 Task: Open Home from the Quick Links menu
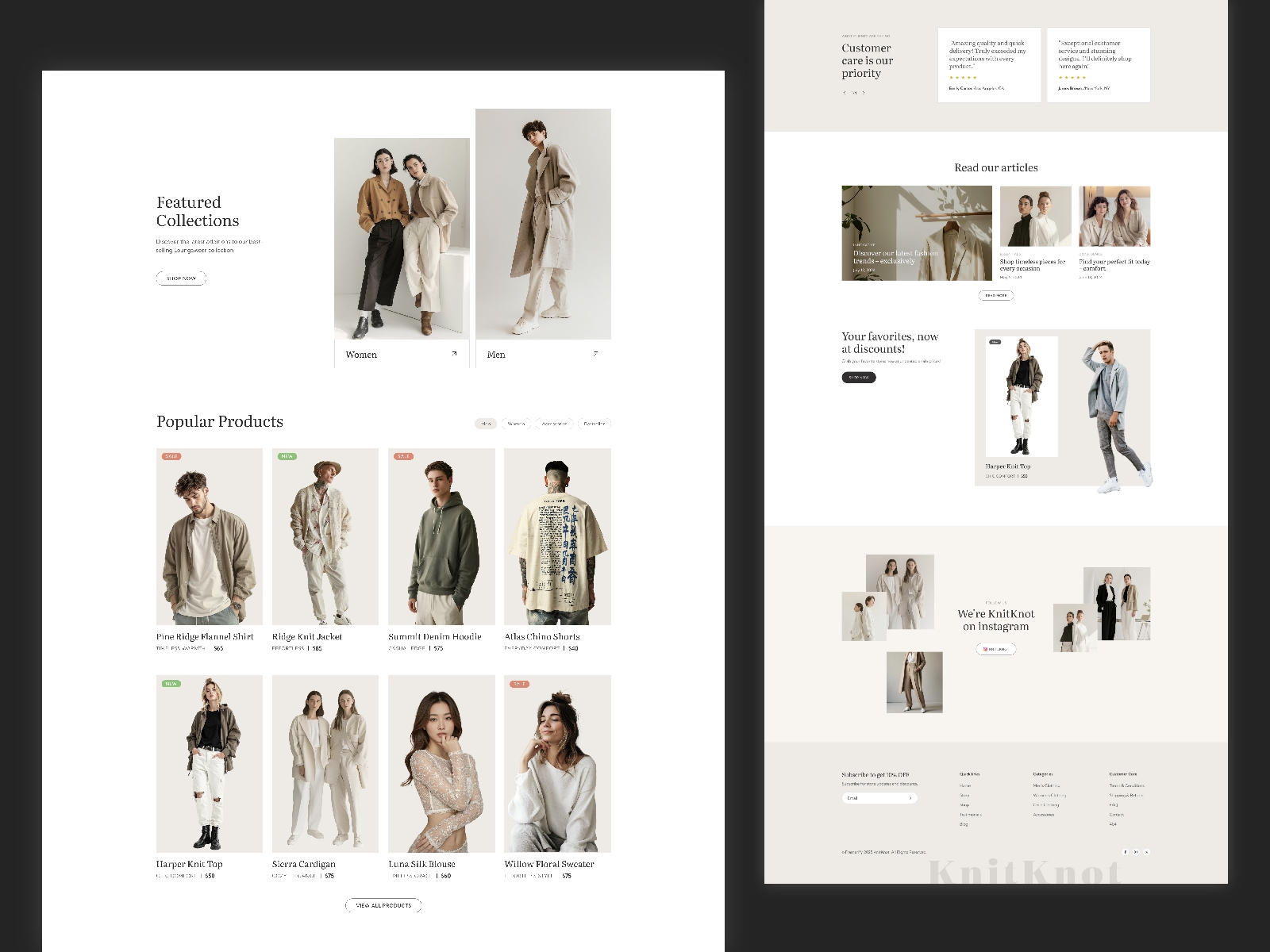(x=964, y=785)
